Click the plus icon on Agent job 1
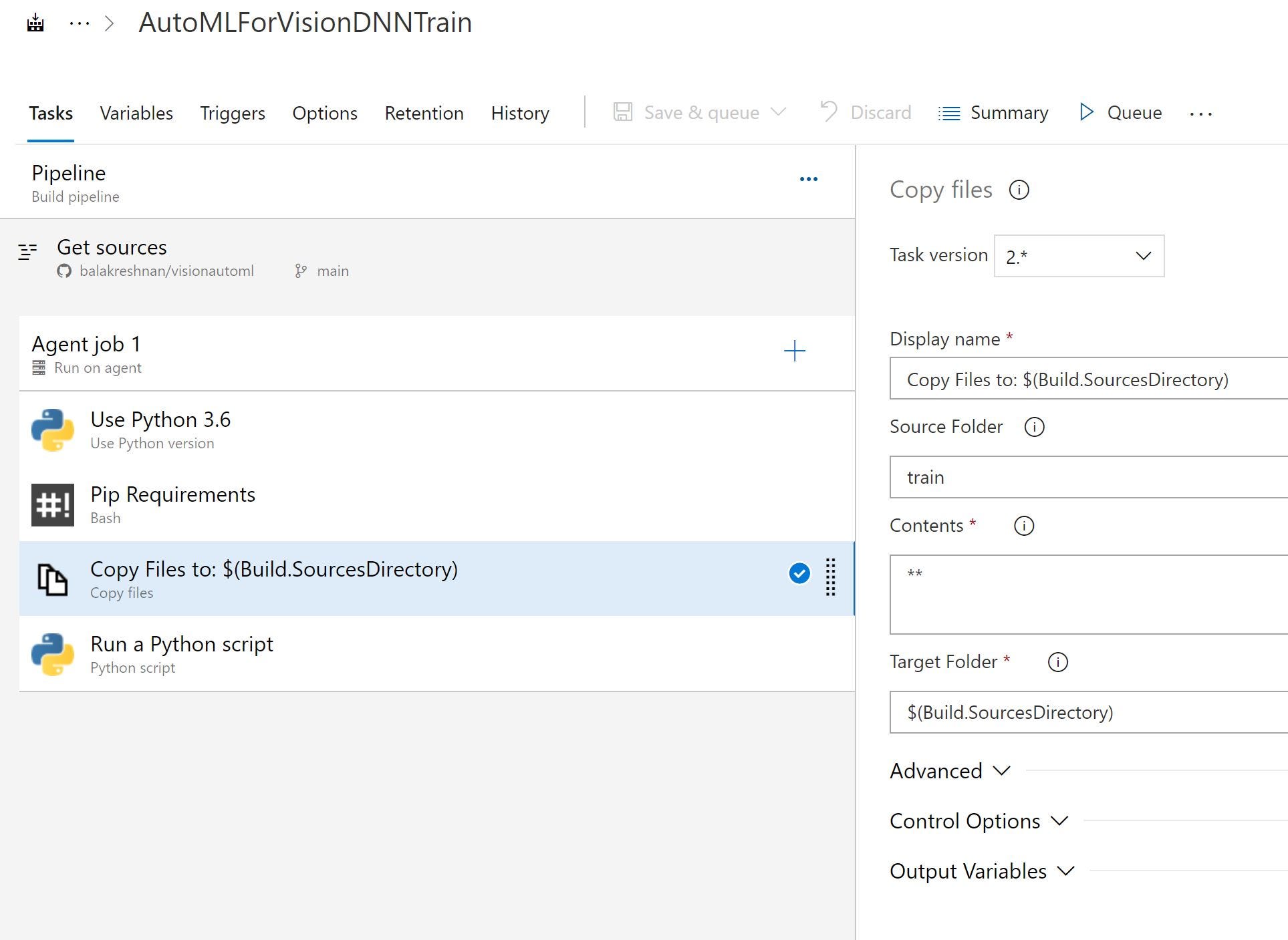Viewport: 1288px width, 940px height. 794,351
